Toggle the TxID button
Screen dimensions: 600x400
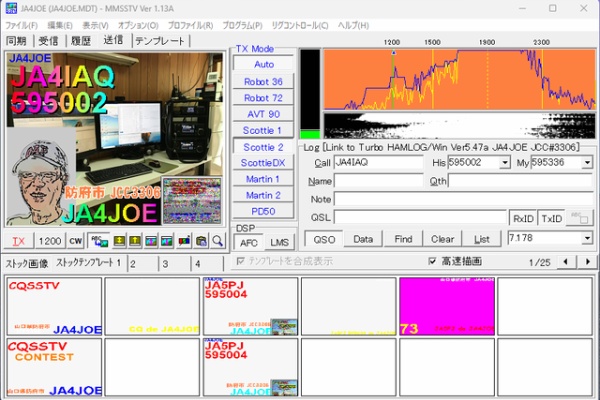(x=551, y=219)
